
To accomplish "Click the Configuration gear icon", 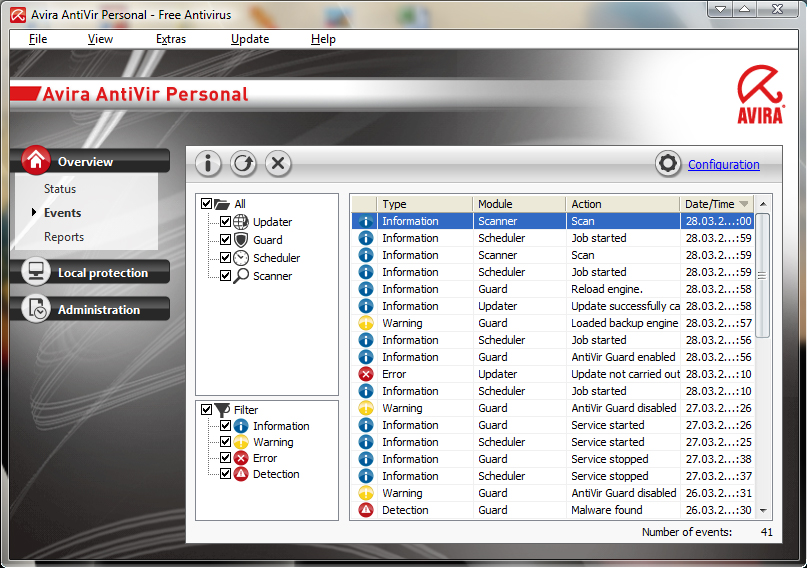I will coord(668,164).
